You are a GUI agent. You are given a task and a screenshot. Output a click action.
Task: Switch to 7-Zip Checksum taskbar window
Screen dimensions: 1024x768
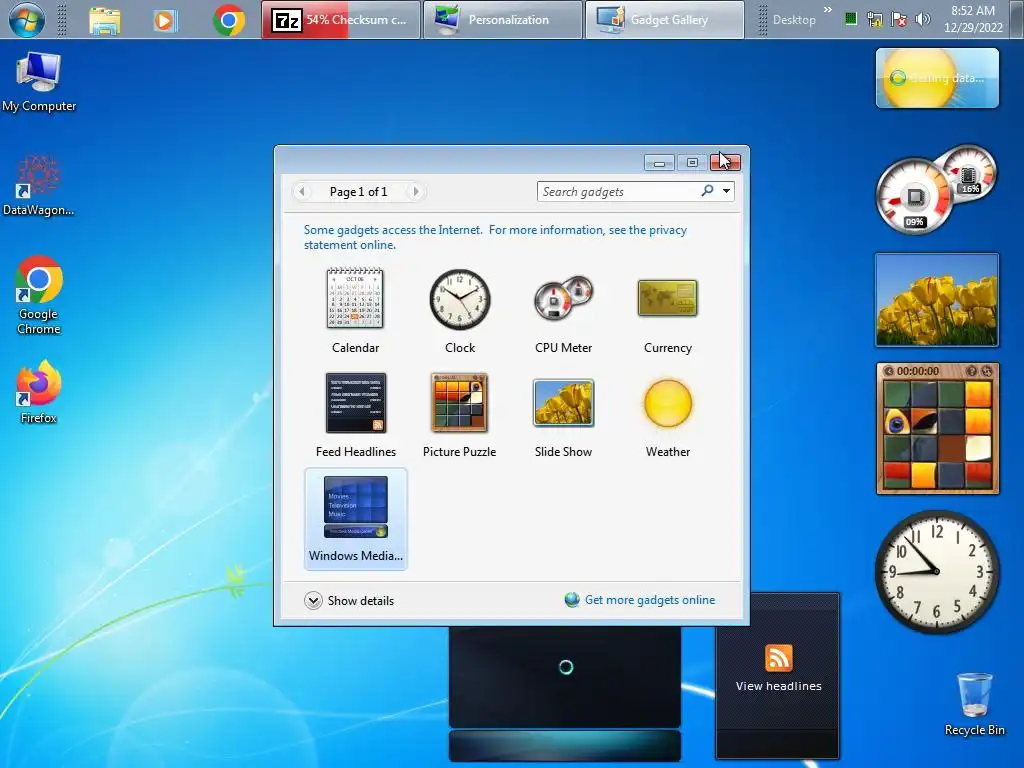(340, 20)
